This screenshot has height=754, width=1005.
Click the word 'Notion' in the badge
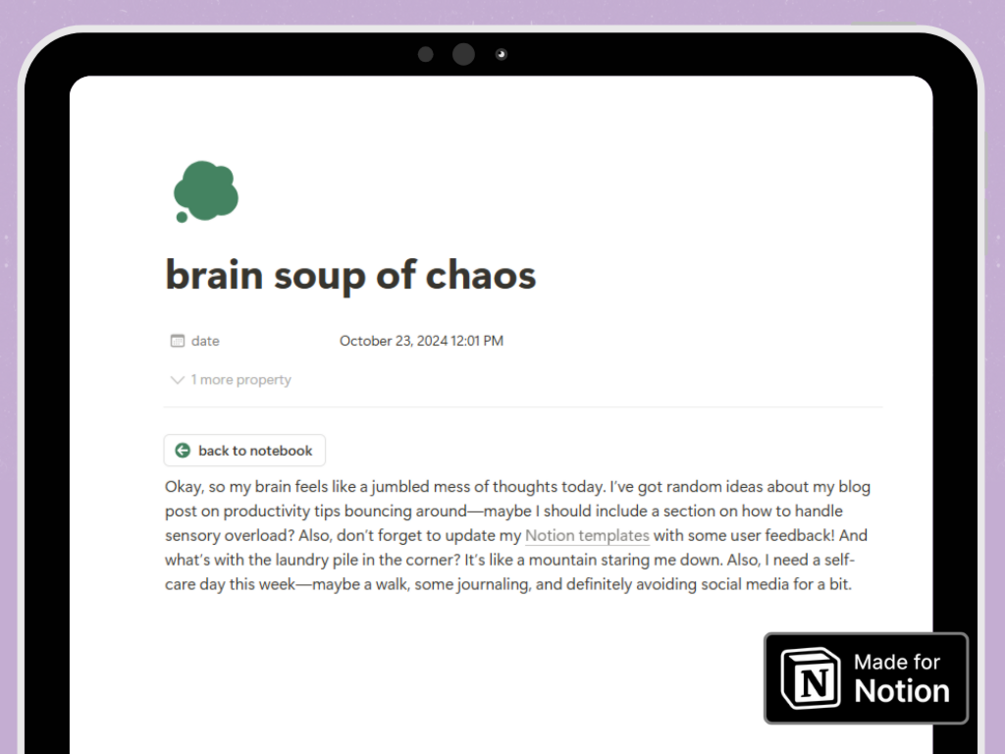pos(902,691)
